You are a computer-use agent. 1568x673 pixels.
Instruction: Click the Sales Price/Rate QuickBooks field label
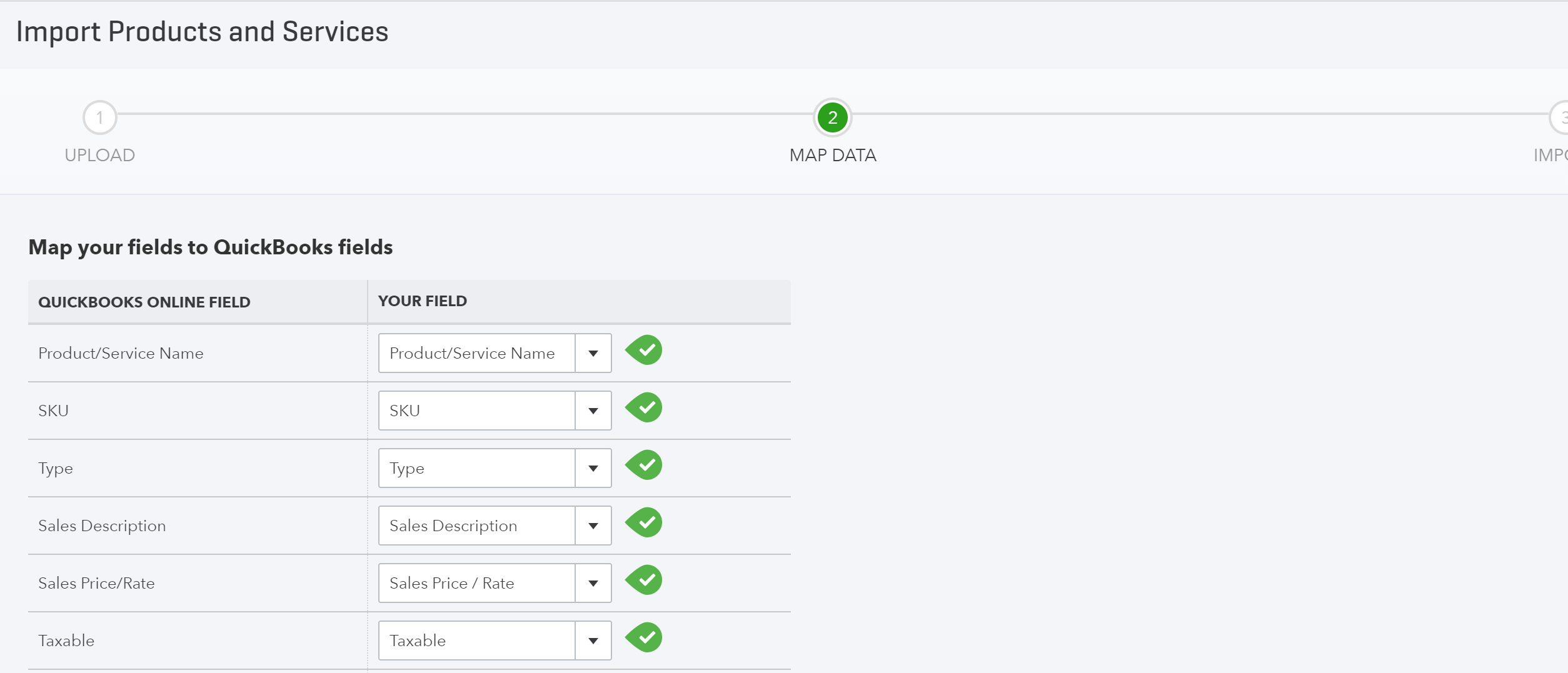tap(96, 583)
